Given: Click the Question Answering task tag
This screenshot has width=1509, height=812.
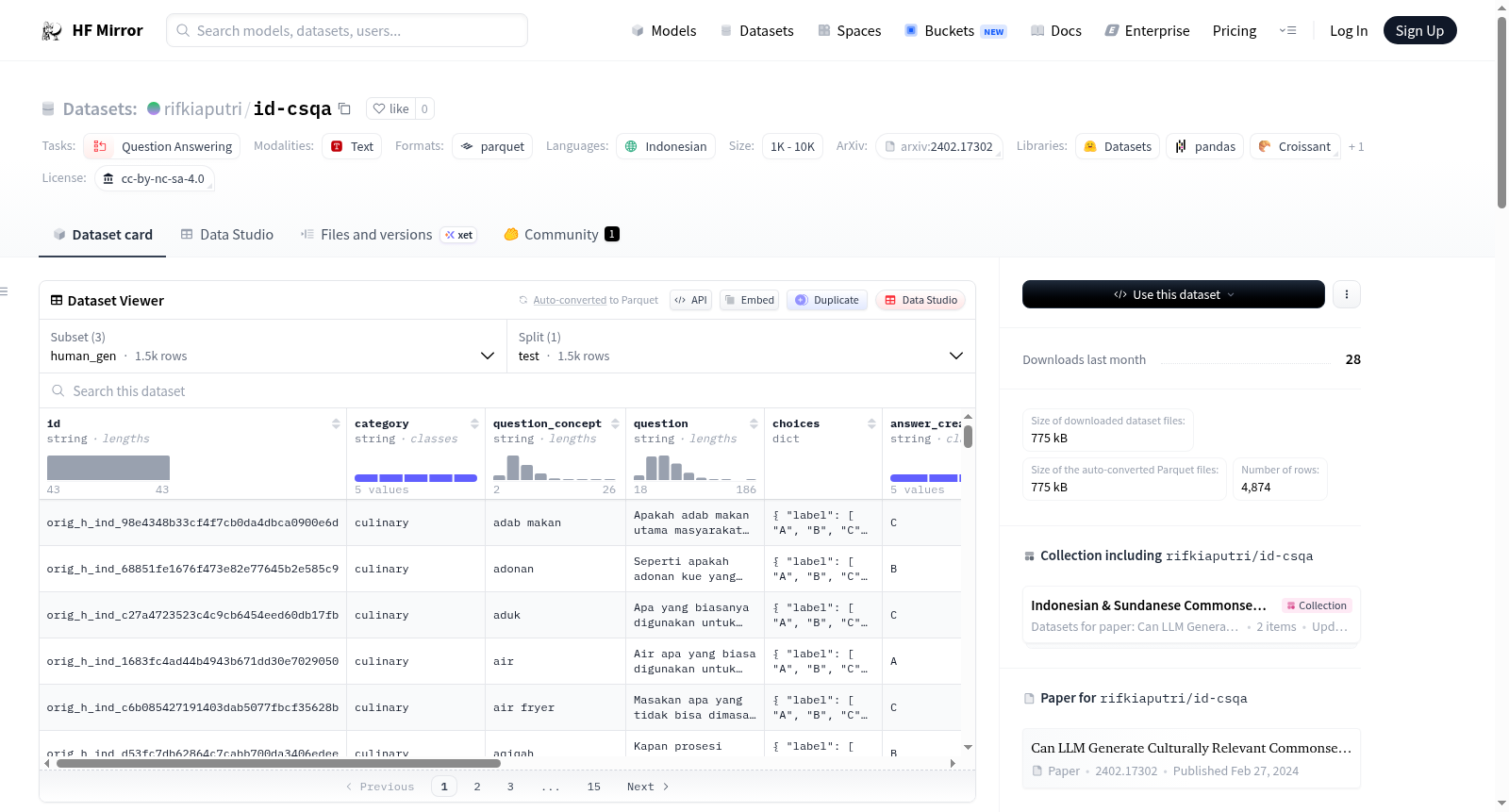Looking at the screenshot, I should [x=162, y=146].
